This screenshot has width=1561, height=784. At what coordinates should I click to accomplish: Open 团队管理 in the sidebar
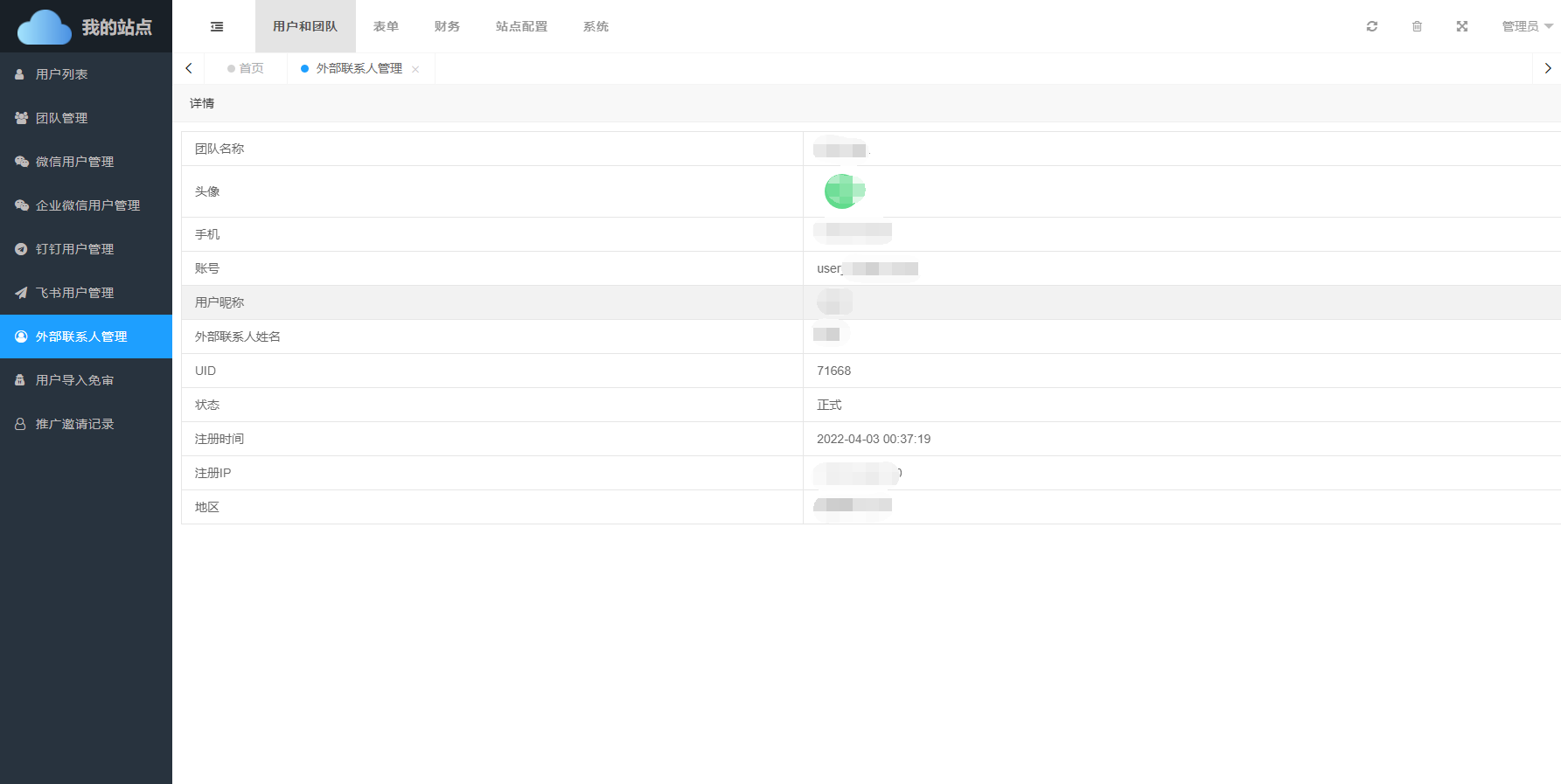[x=61, y=118]
